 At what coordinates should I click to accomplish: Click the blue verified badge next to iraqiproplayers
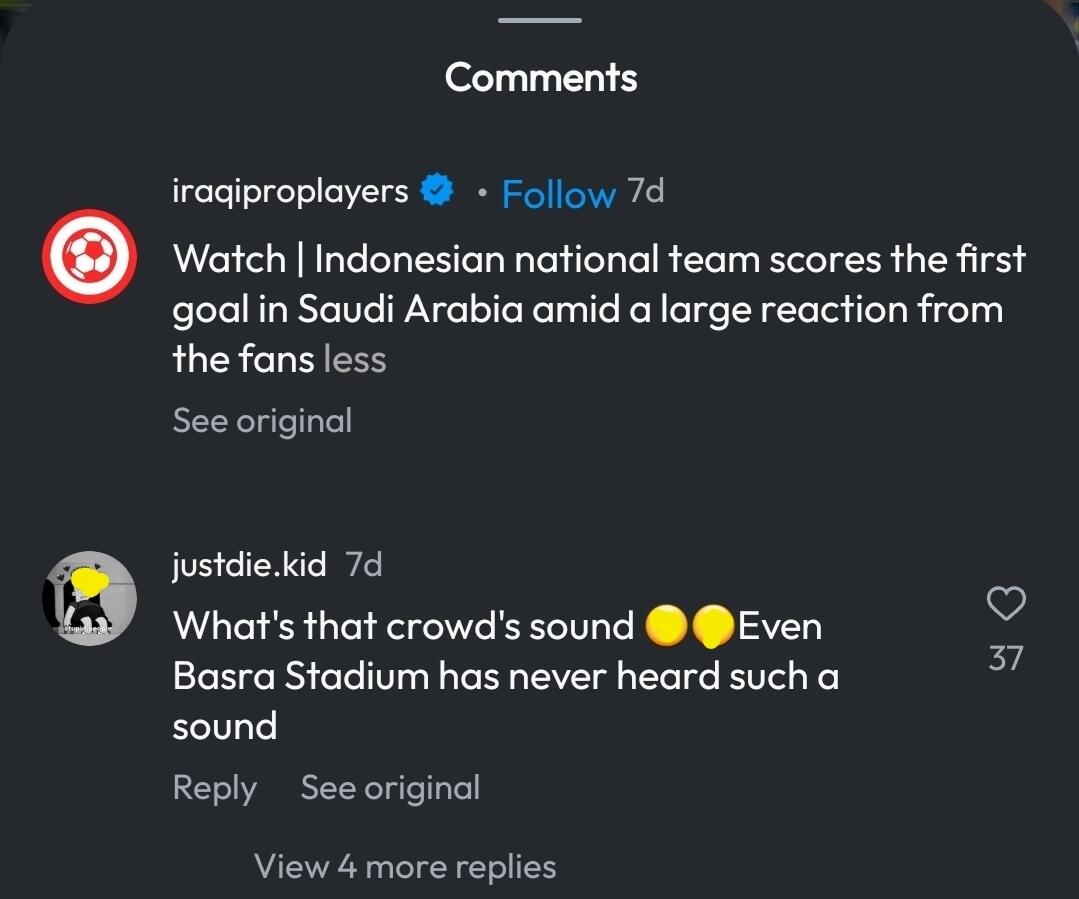click(x=436, y=190)
